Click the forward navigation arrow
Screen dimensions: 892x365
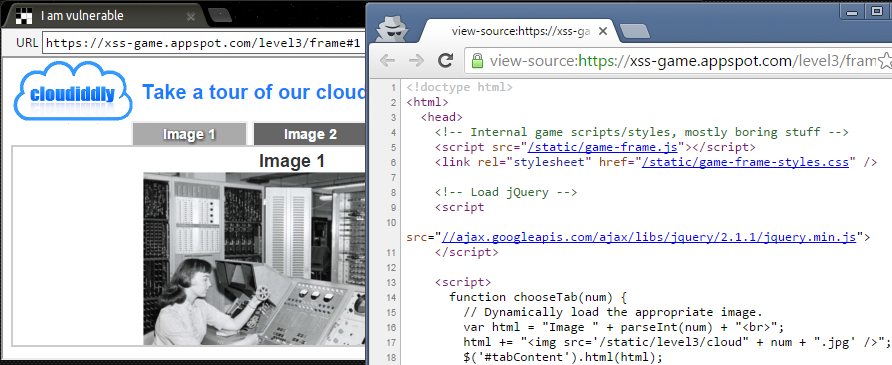pos(416,60)
